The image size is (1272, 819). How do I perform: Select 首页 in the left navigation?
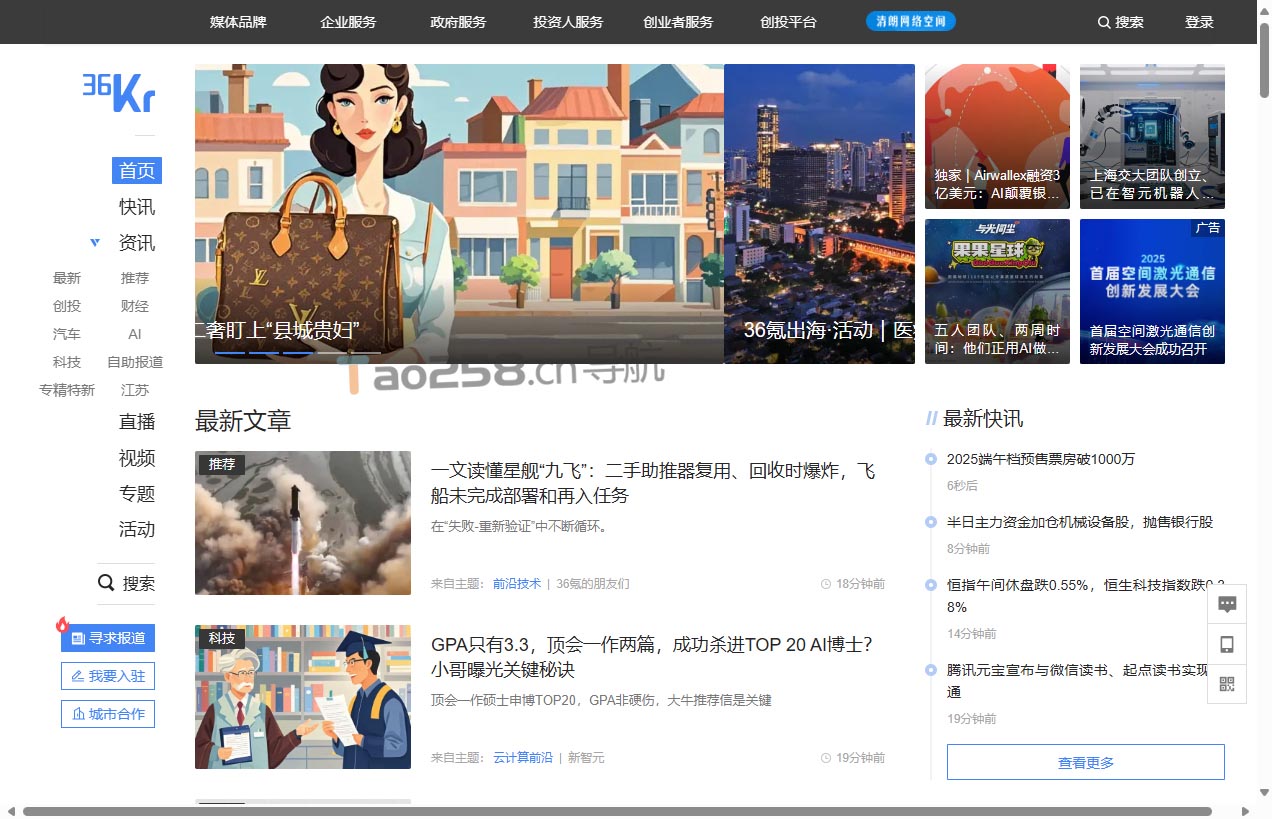137,171
